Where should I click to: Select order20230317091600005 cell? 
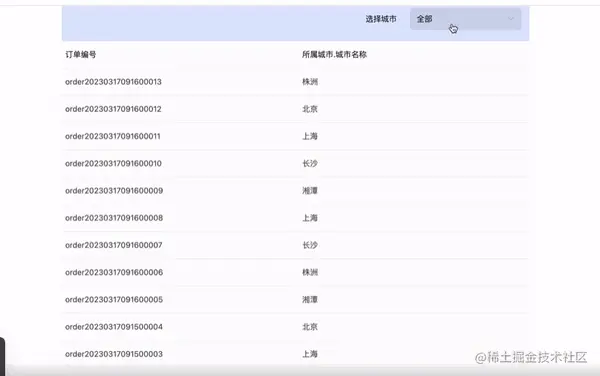[114, 299]
